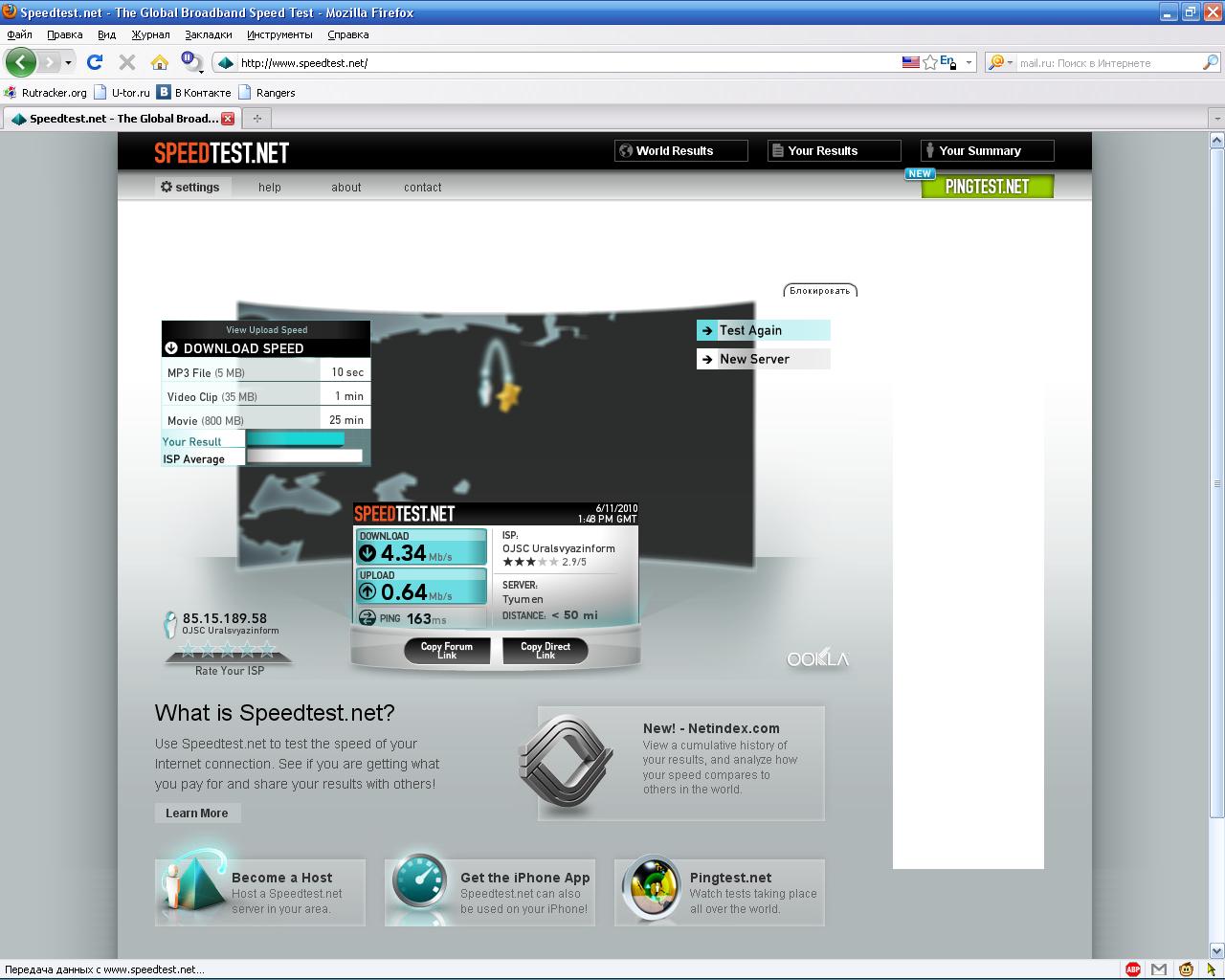This screenshot has height=980, width=1225.
Task: Open the back/forward history dropdown
Action: point(68,63)
